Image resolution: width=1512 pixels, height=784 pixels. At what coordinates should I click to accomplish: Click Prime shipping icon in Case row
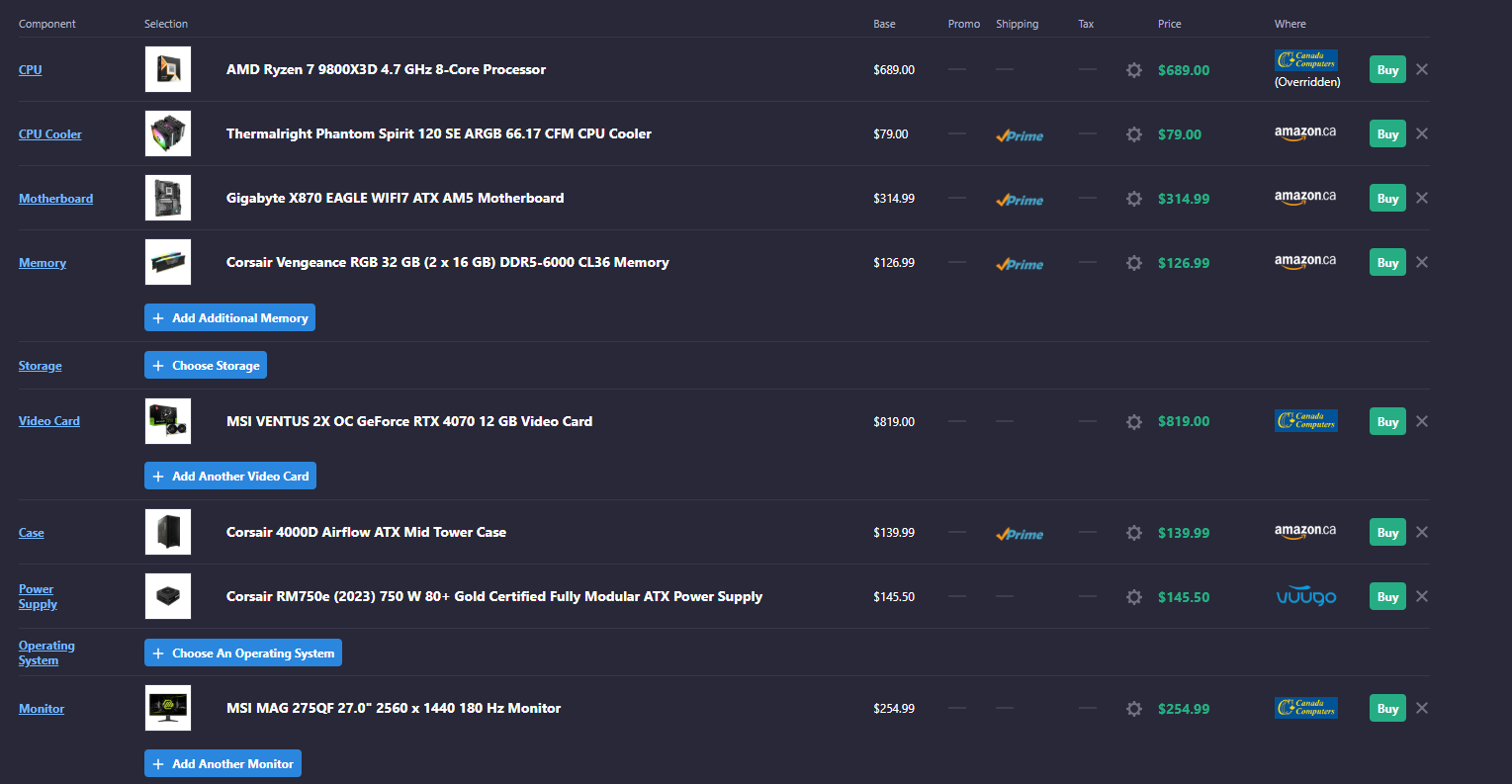click(x=1020, y=534)
